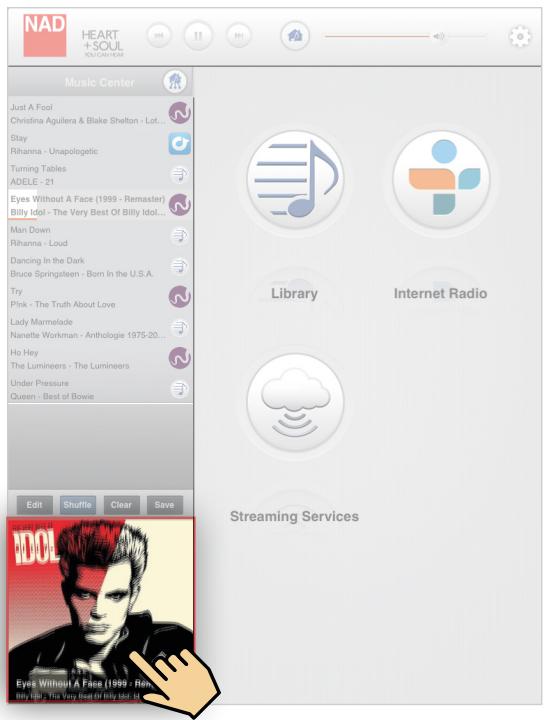Image resolution: width=545 pixels, height=720 pixels.
Task: Click the NAD logo
Action: [45, 35]
